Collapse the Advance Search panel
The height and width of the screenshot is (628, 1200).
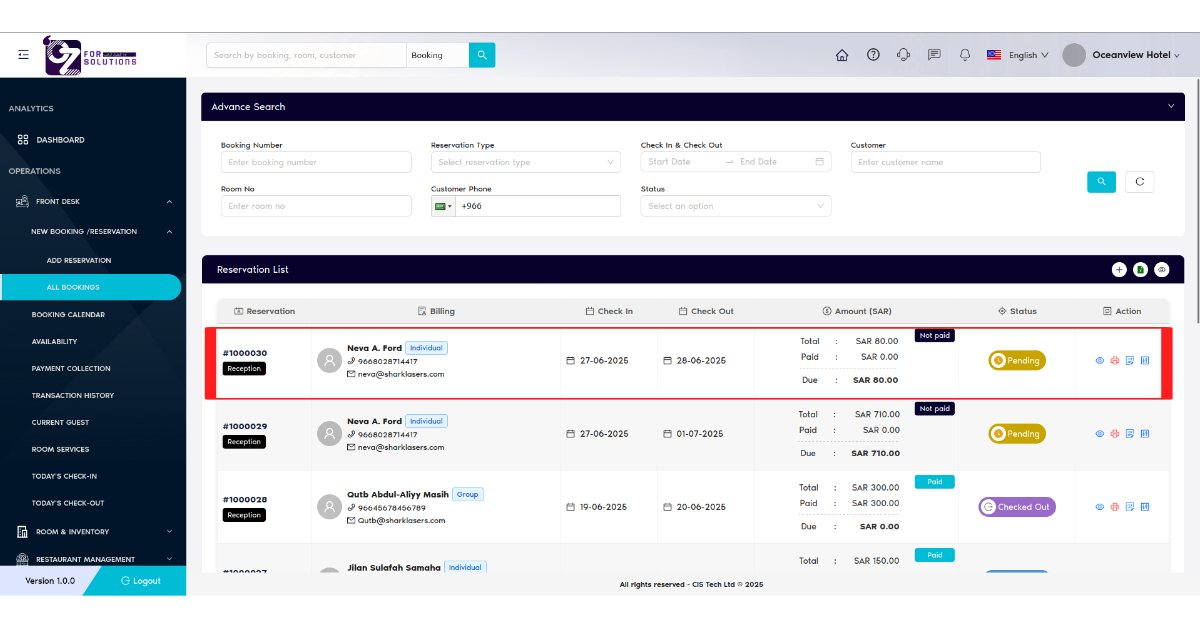click(x=1170, y=106)
